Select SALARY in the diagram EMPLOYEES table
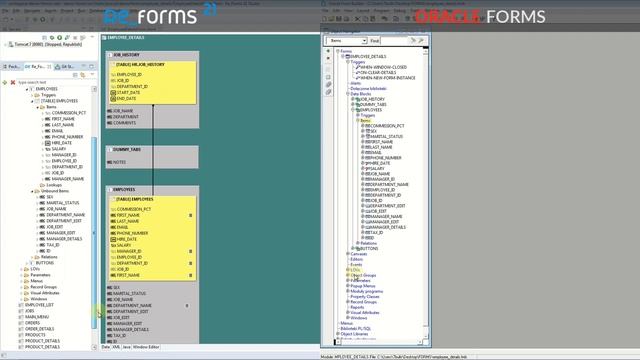The image size is (640, 360). click(x=124, y=245)
